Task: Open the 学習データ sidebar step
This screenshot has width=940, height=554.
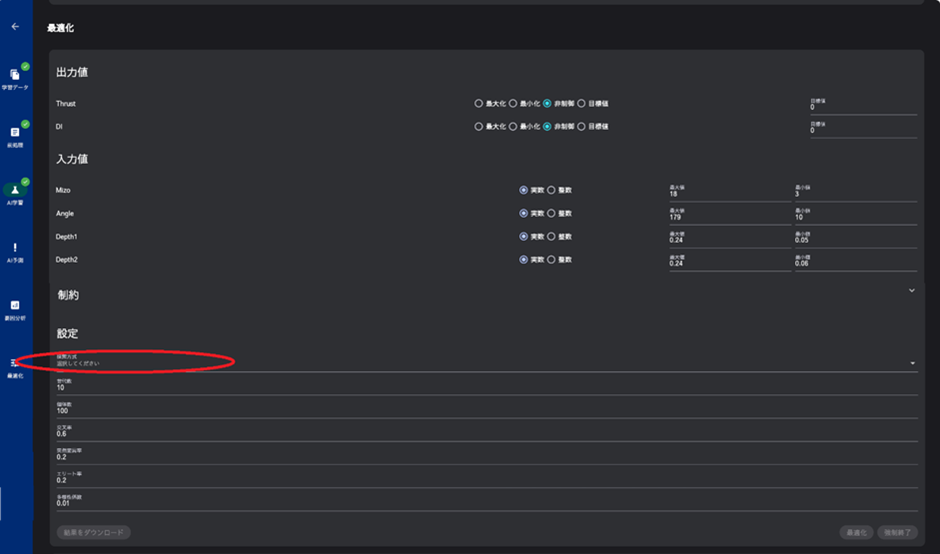Action: pyautogui.click(x=15, y=75)
